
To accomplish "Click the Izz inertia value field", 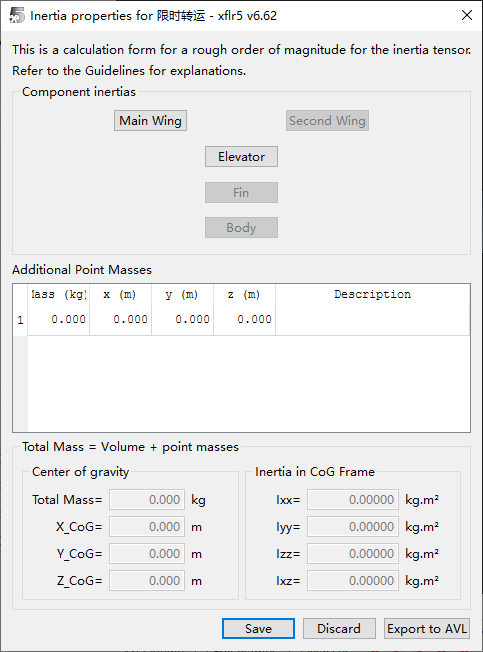I will pyautogui.click(x=353, y=553).
